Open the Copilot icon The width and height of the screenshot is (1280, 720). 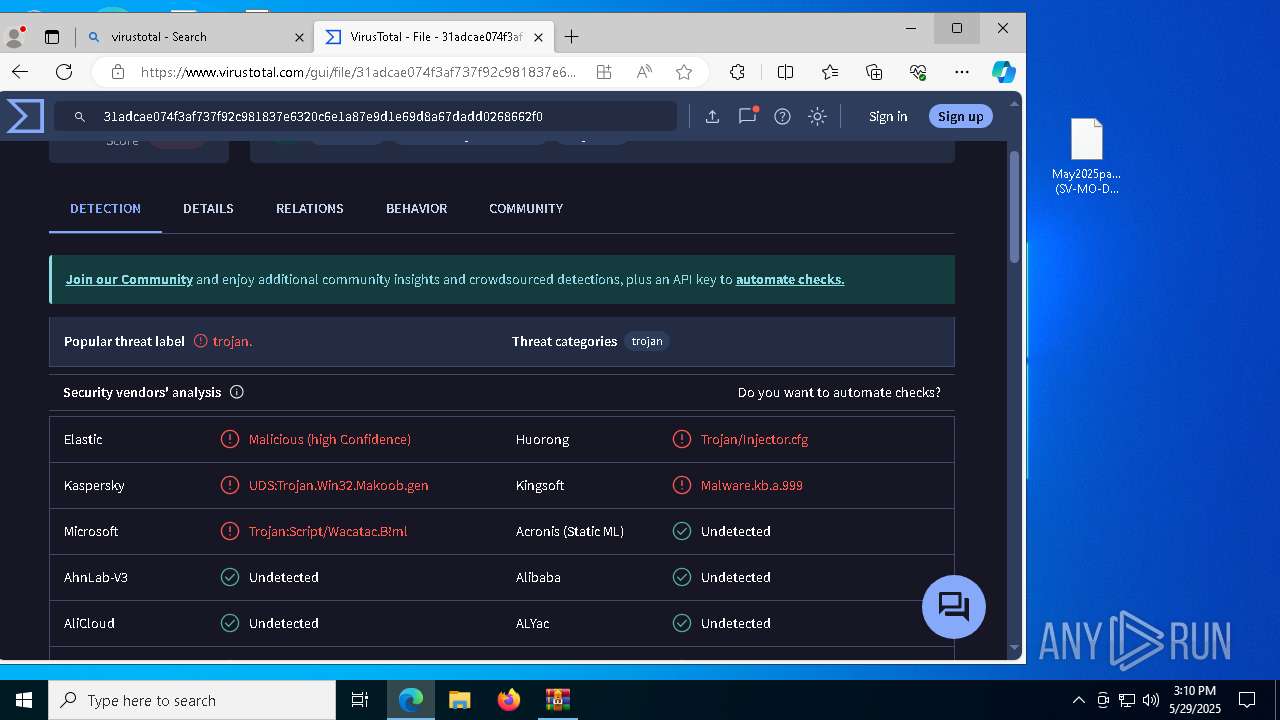(1004, 72)
